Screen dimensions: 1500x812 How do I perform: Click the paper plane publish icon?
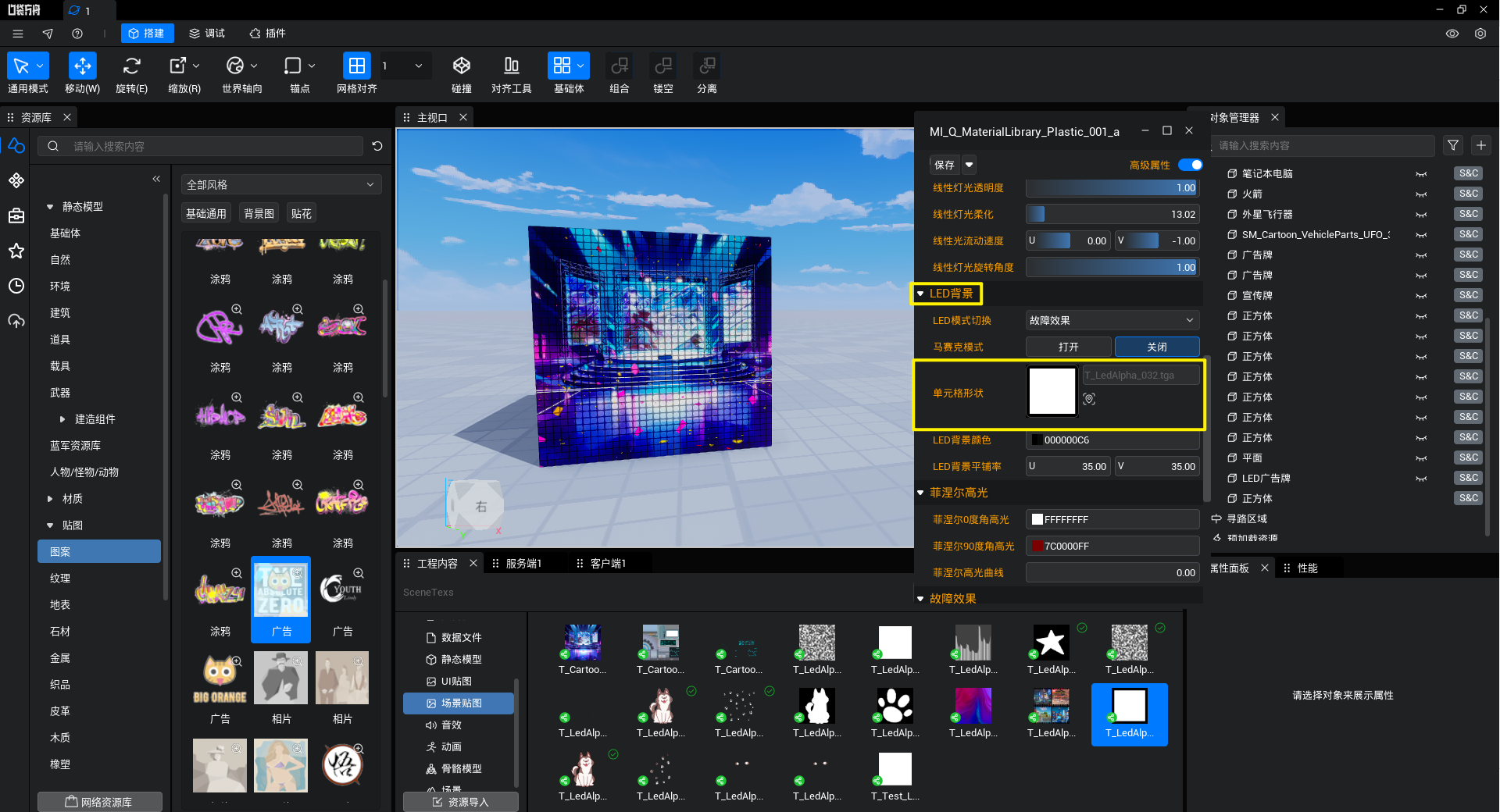coord(48,34)
